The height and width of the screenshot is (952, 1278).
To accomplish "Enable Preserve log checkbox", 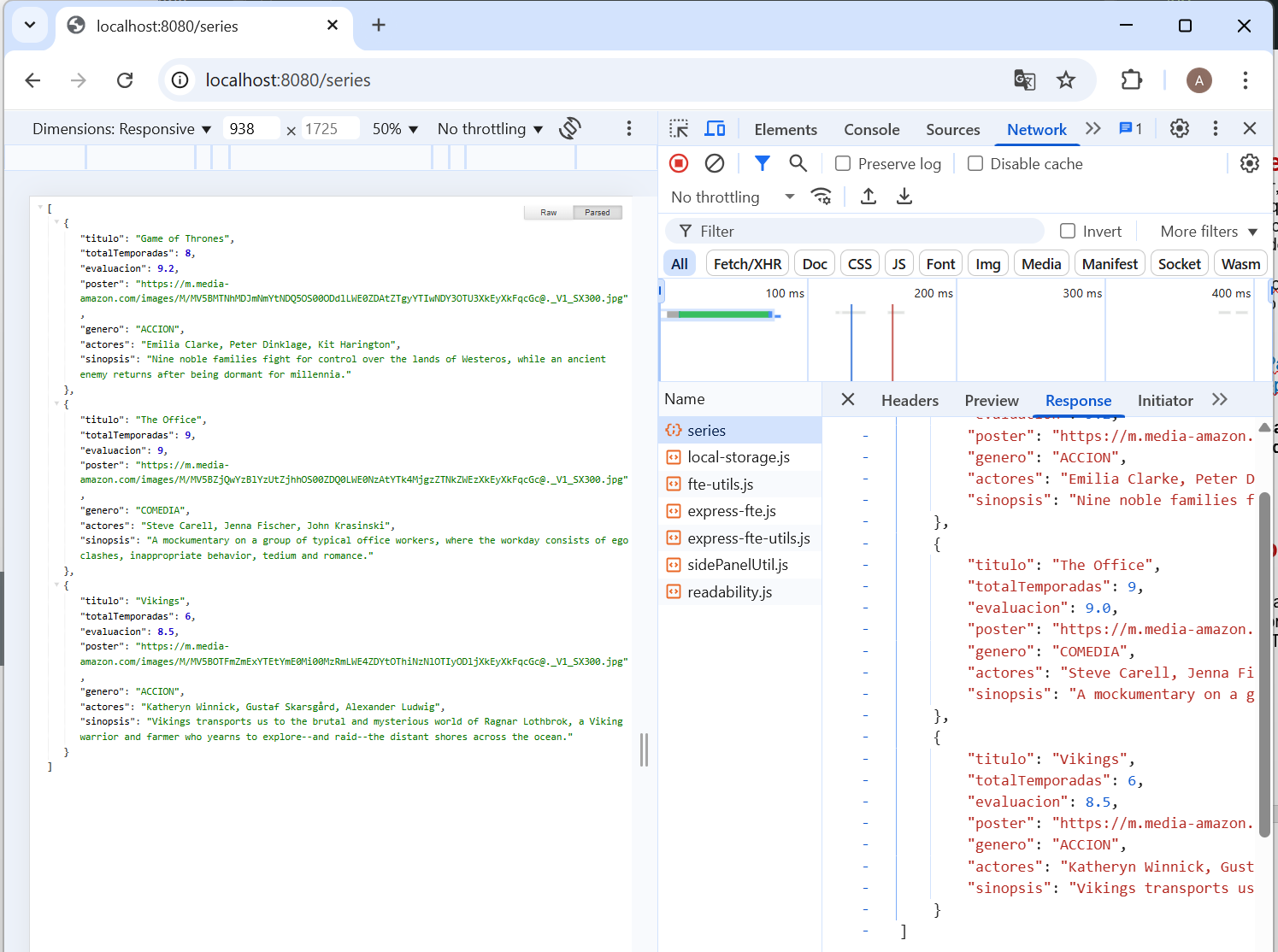I will pos(843,163).
